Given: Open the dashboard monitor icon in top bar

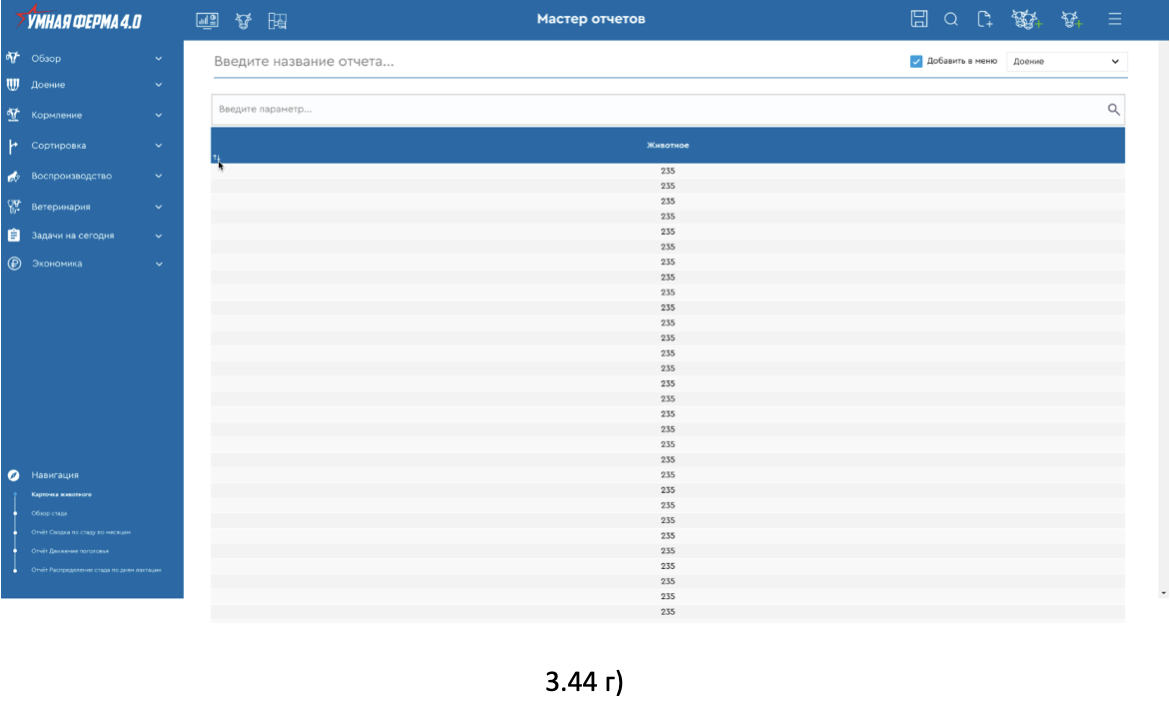Looking at the screenshot, I should point(207,20).
